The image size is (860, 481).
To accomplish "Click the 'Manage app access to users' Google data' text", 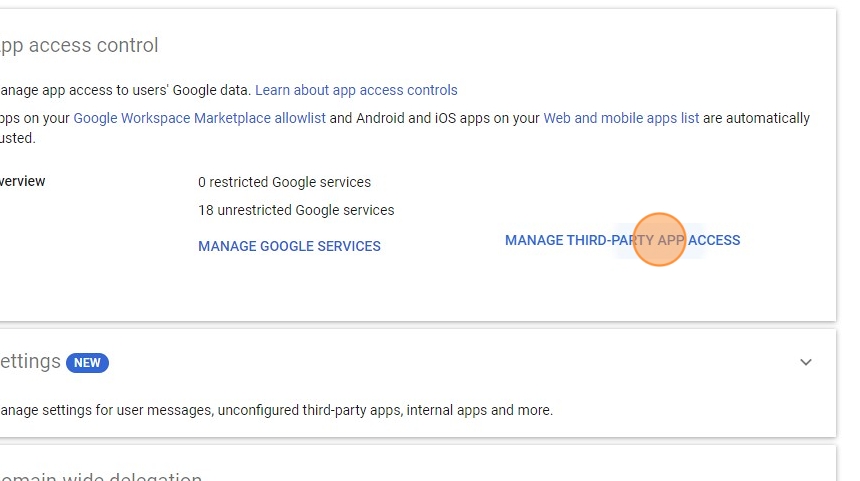I will pyautogui.click(x=125, y=90).
